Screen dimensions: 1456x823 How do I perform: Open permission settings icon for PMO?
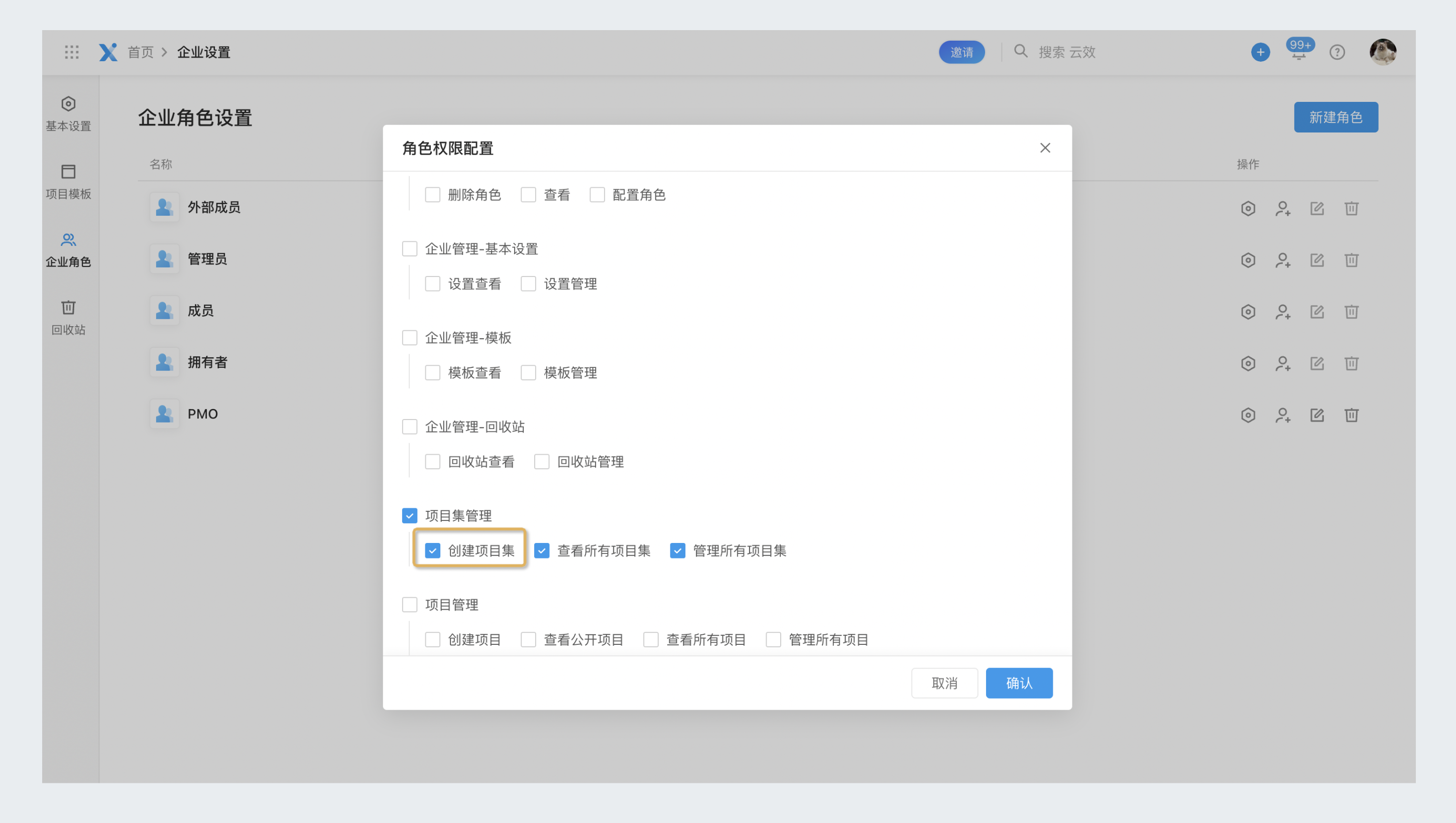pyautogui.click(x=1248, y=415)
